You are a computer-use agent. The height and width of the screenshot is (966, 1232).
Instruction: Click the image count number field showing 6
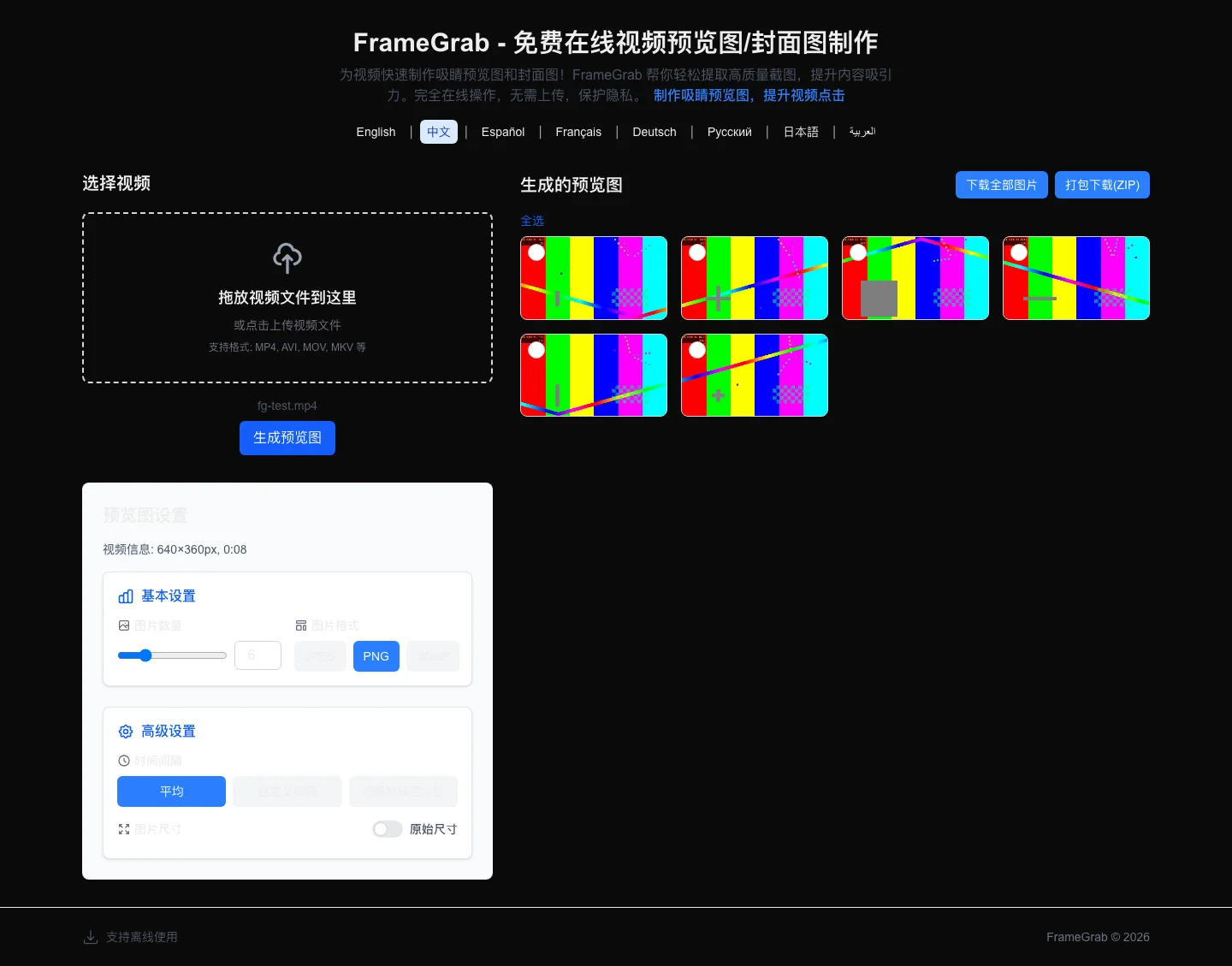258,655
